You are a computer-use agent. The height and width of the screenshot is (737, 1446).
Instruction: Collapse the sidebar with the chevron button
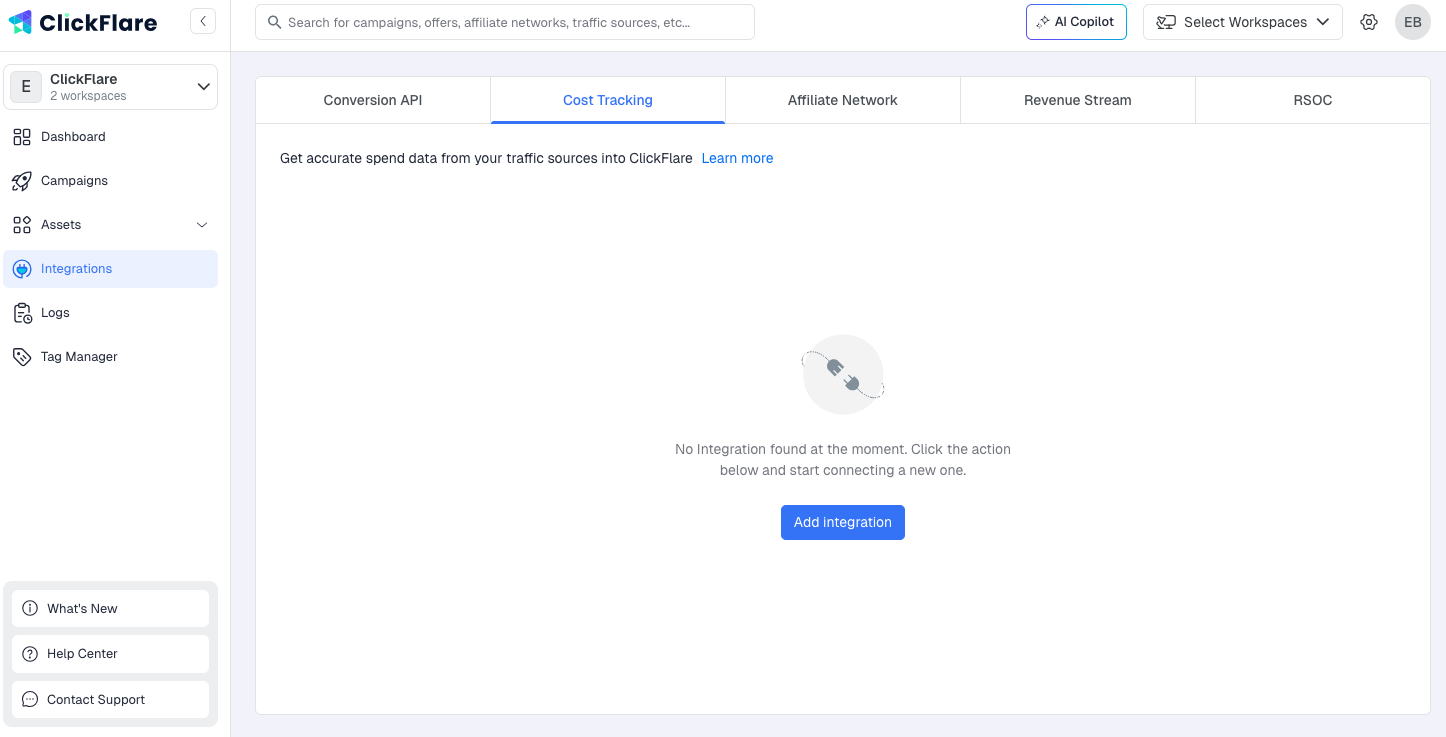(203, 21)
